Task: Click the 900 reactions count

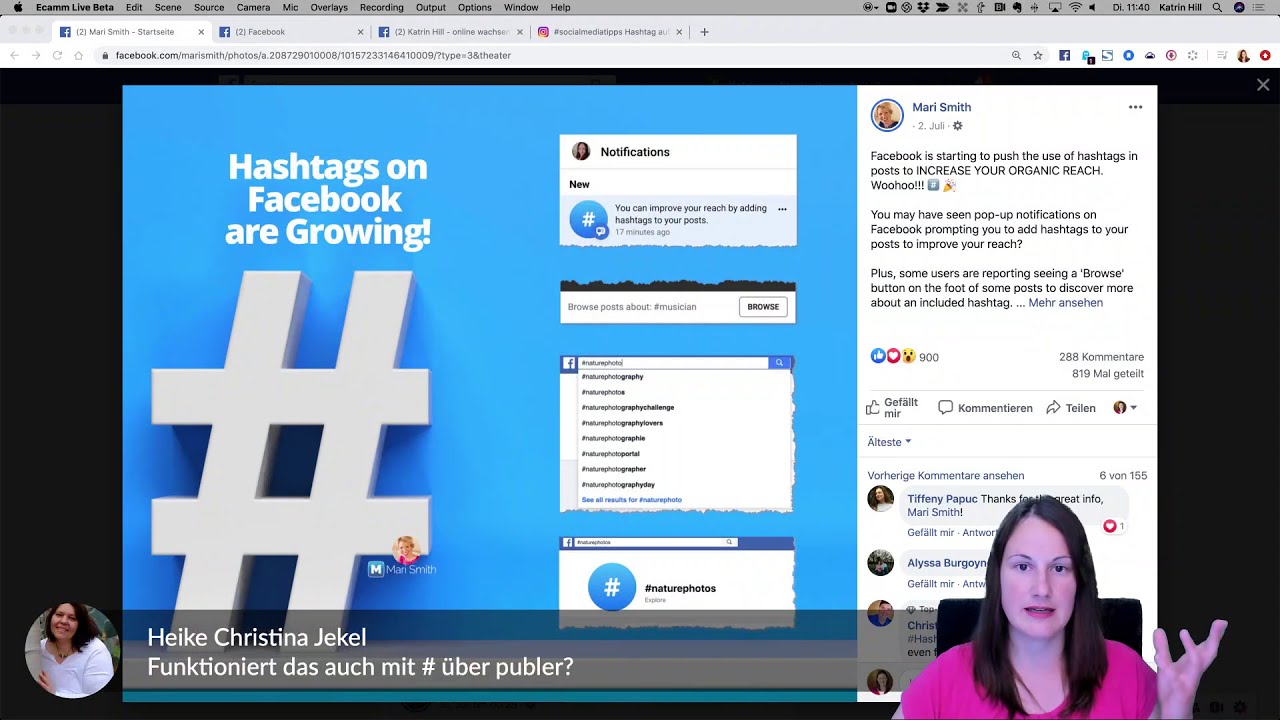Action: 928,357
